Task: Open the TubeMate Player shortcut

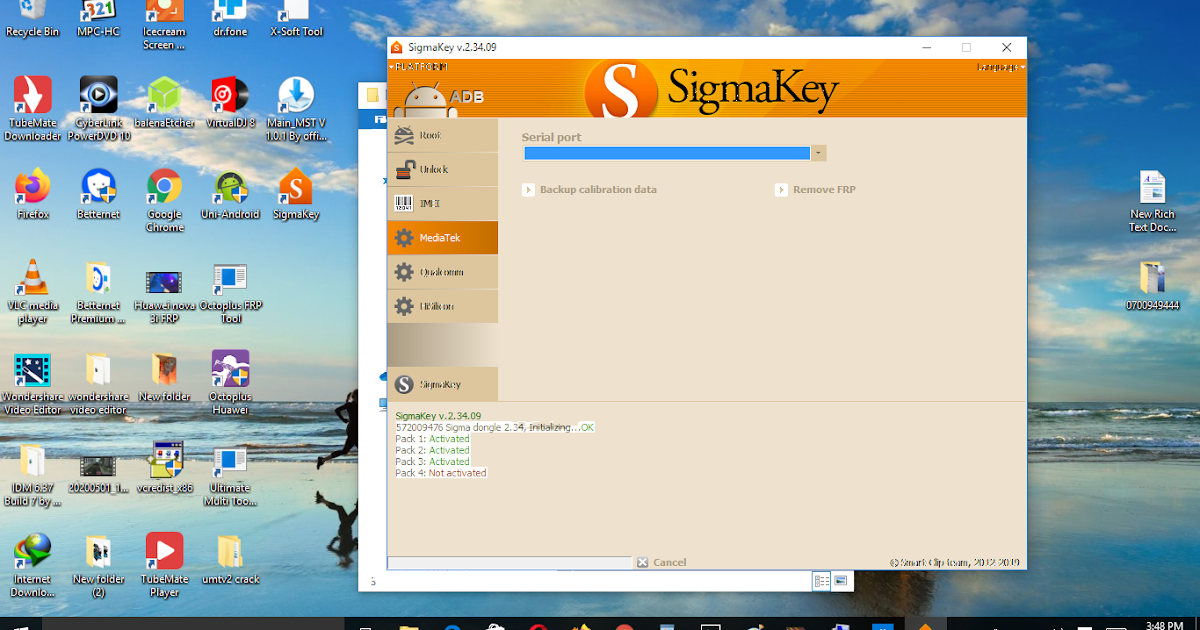Action: pyautogui.click(x=164, y=565)
